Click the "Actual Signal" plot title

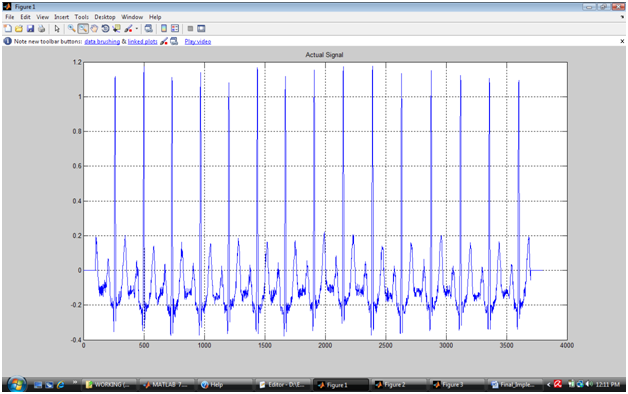pyautogui.click(x=324, y=55)
